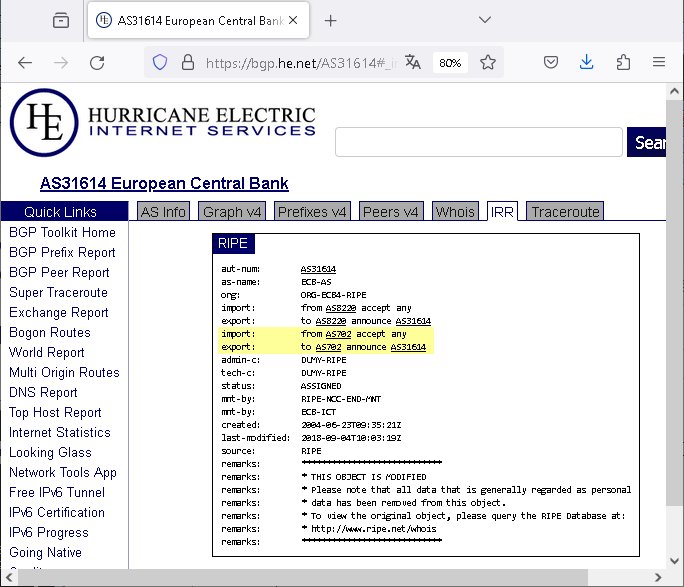
Task: Open Multi Origin Routes link
Action: (x=64, y=372)
